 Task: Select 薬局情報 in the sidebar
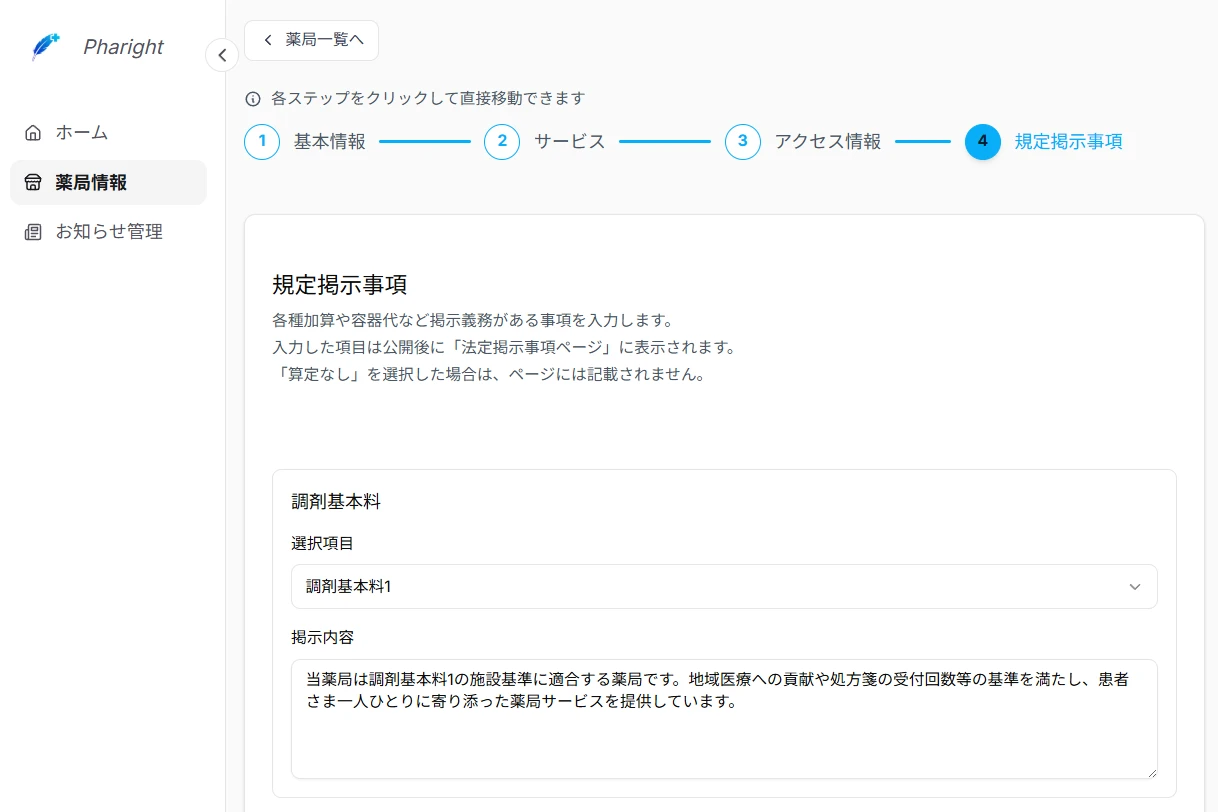pyautogui.click(x=91, y=183)
